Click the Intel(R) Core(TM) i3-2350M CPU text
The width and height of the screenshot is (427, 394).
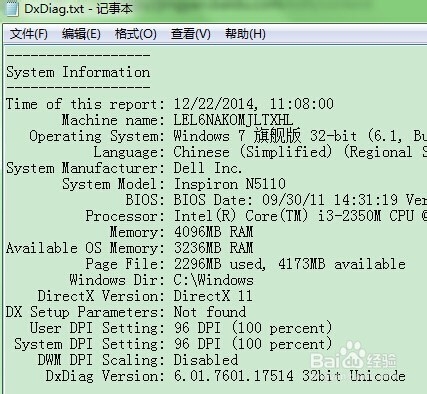(x=294, y=216)
